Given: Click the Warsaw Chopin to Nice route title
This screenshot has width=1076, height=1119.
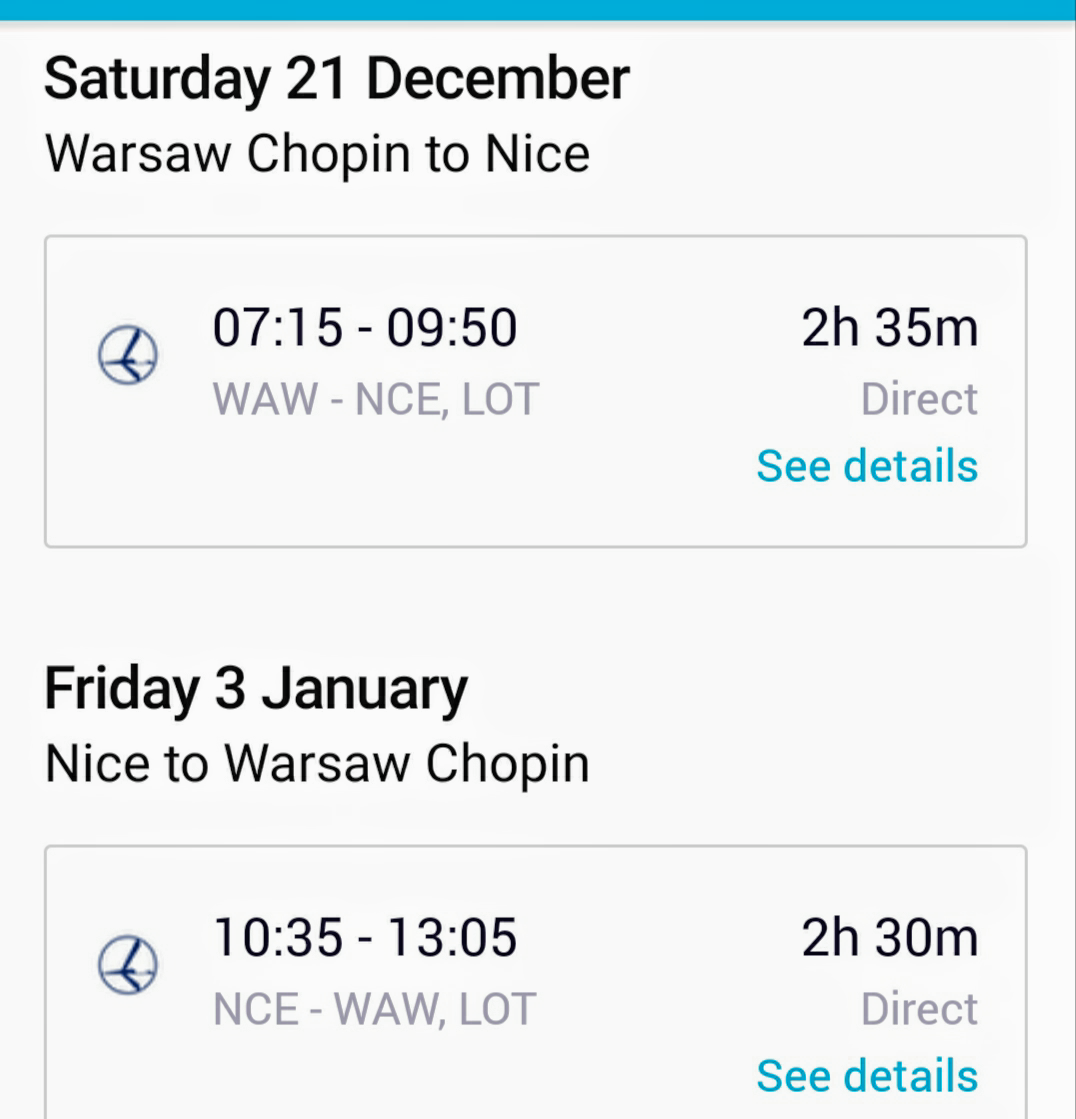Looking at the screenshot, I should tap(317, 154).
